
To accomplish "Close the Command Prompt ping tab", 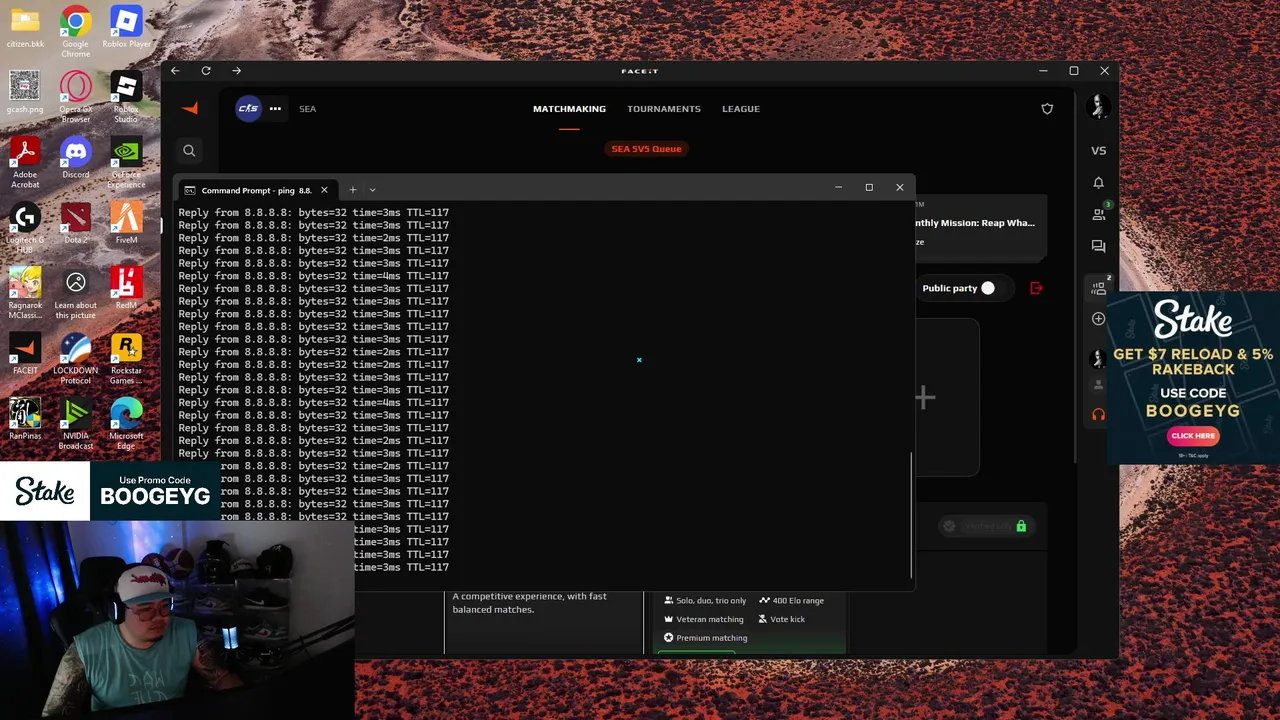I will (324, 190).
